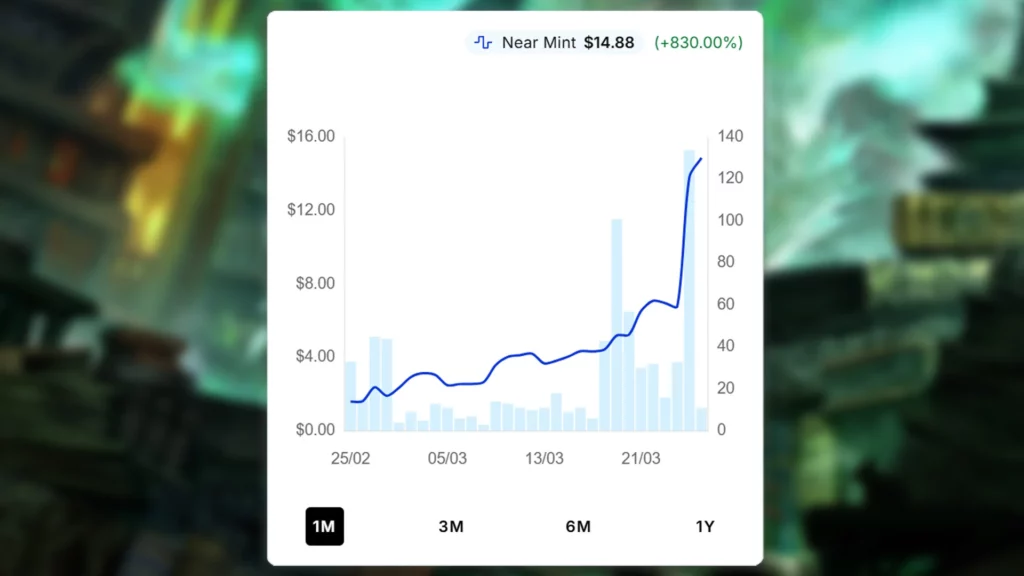Select the 13/03 date marker

pos(545,459)
